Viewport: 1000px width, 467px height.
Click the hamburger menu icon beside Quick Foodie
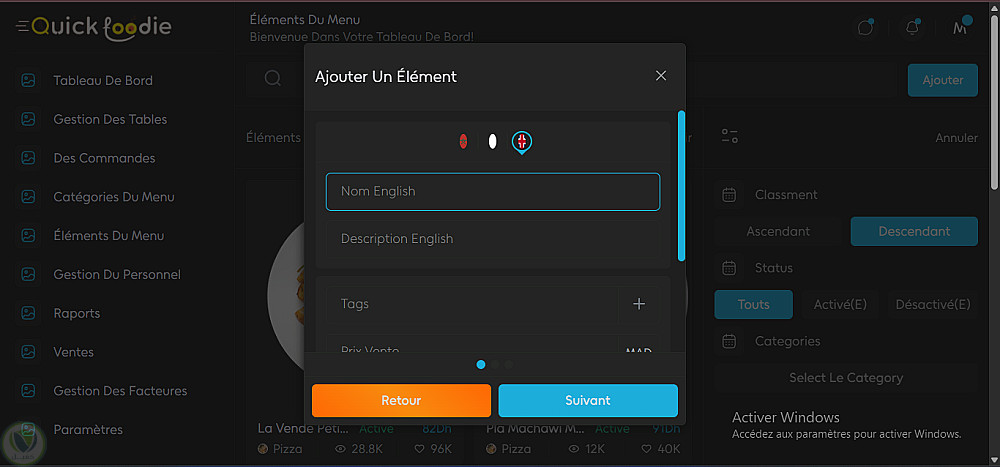pyautogui.click(x=22, y=27)
